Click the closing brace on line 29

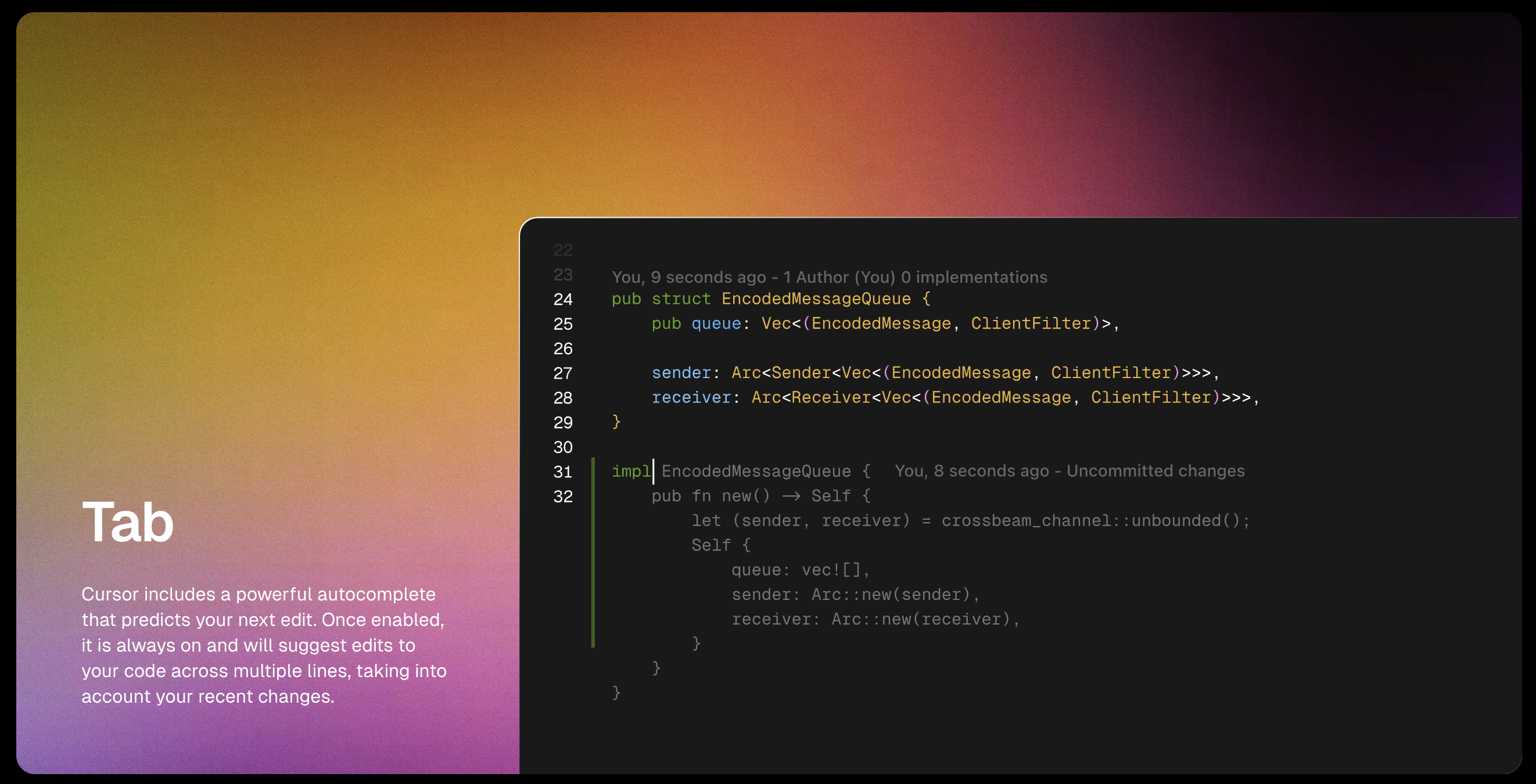coord(616,422)
